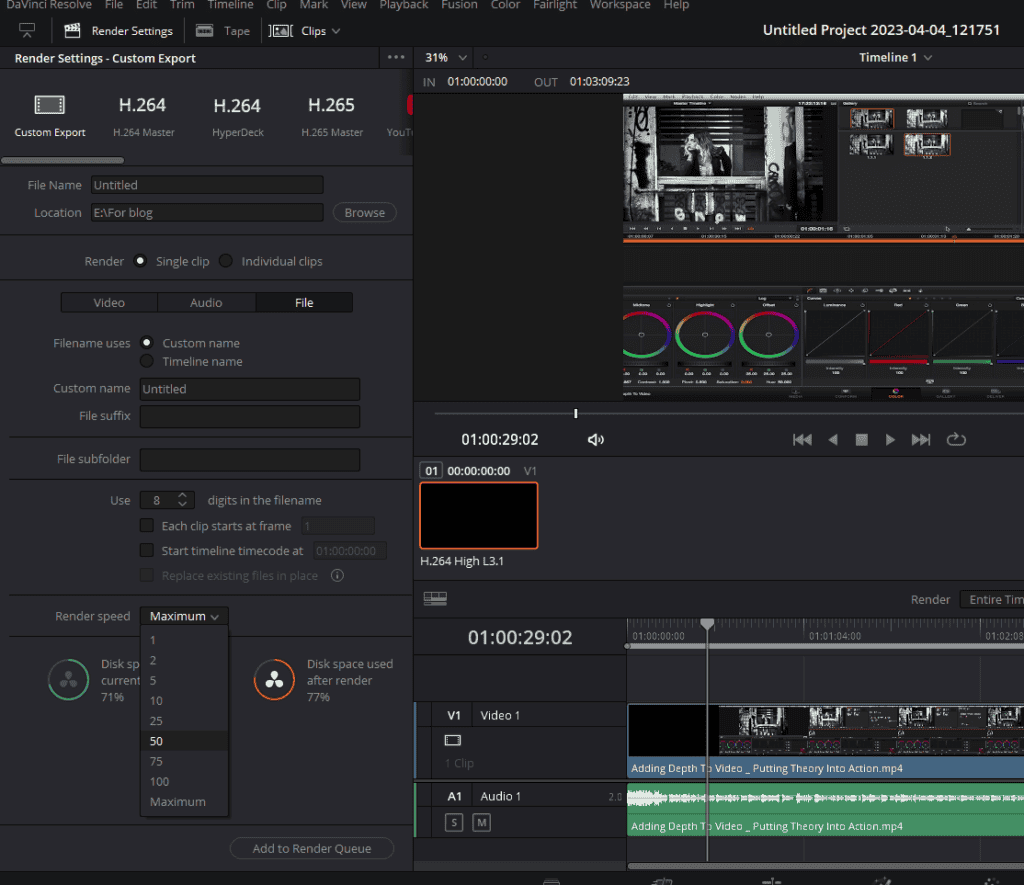Choose render speed 25
Screen dimensions: 1024x885
(184, 721)
